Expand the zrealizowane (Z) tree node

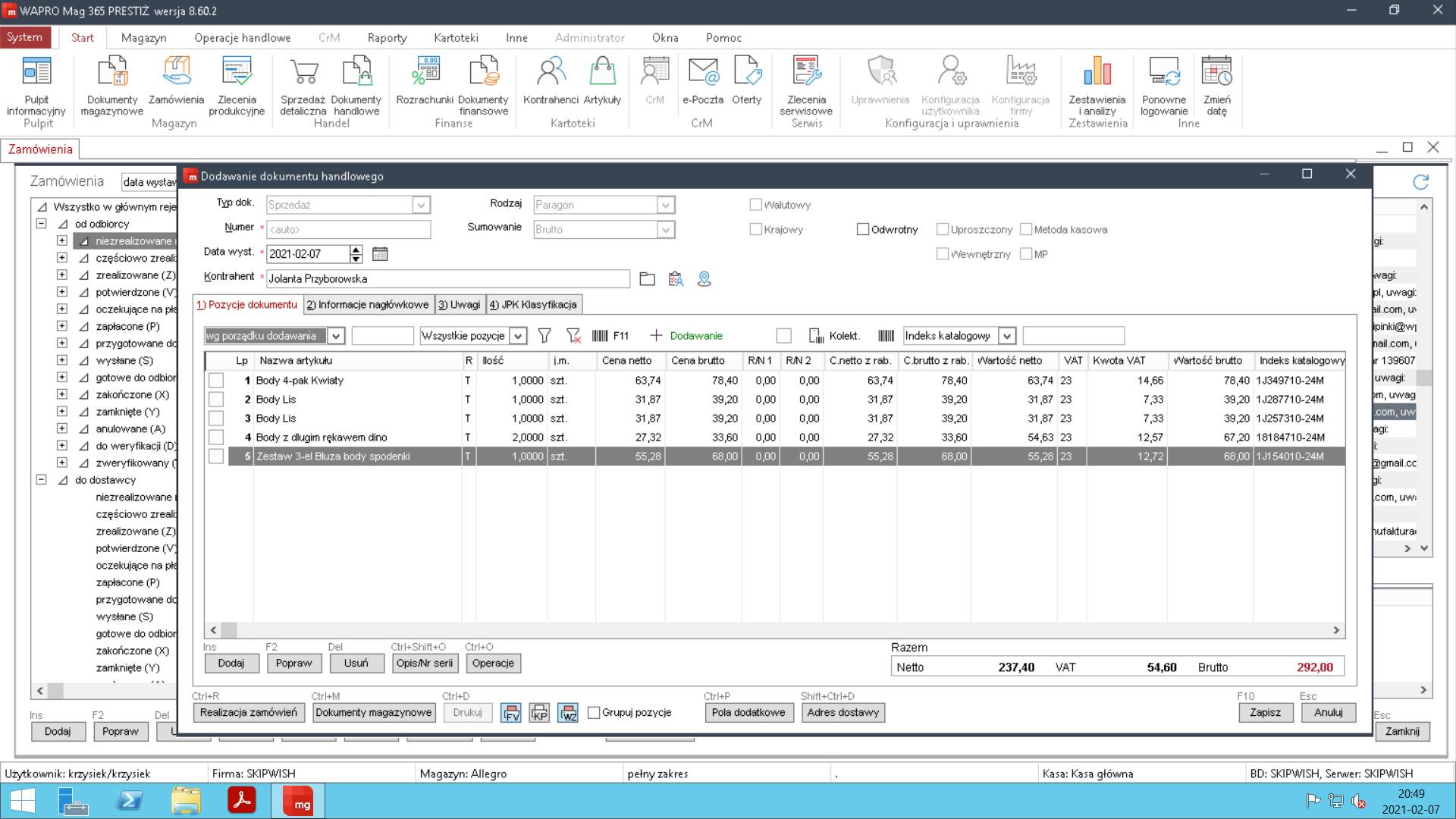click(x=62, y=275)
